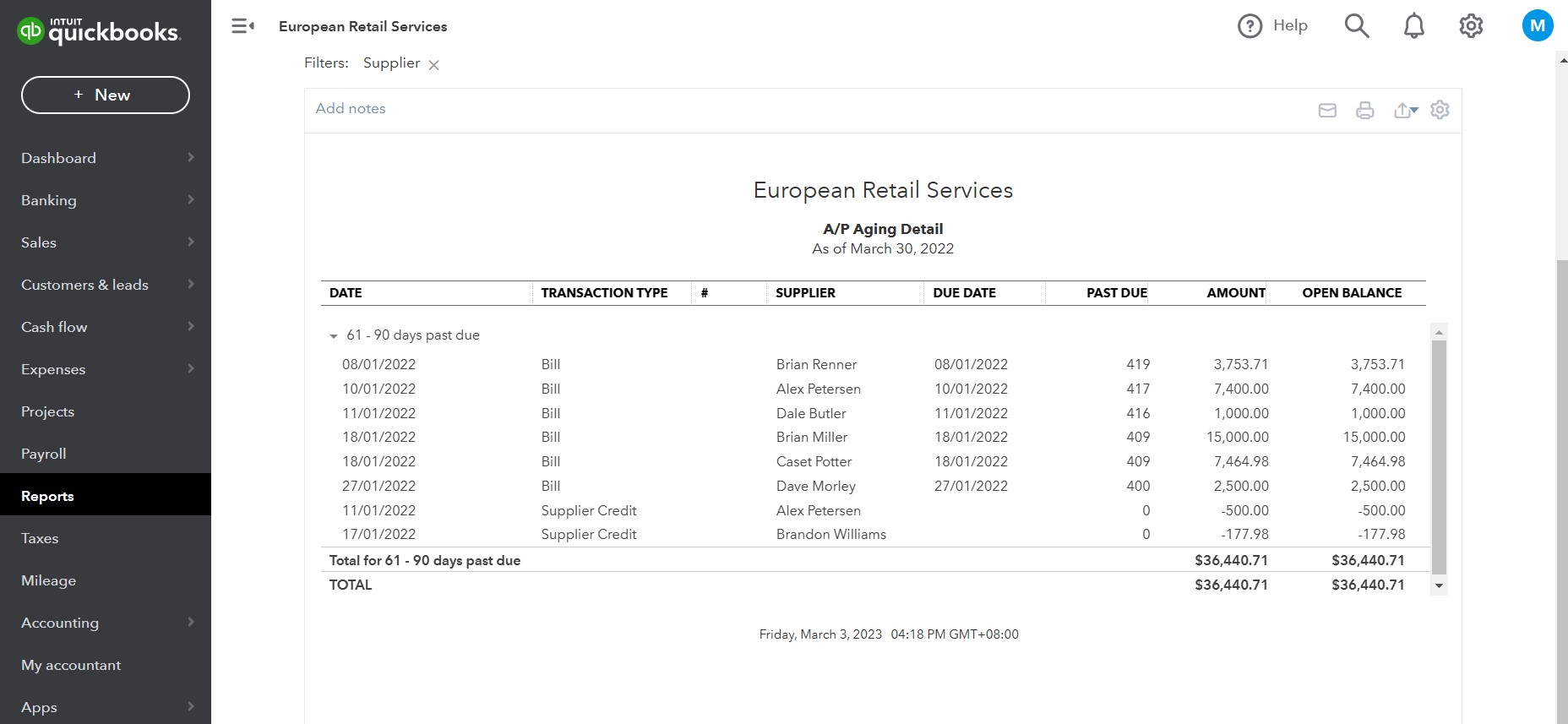Viewport: 1568px width, 724px height.
Task: Open the Reports menu item
Action: [47, 496]
